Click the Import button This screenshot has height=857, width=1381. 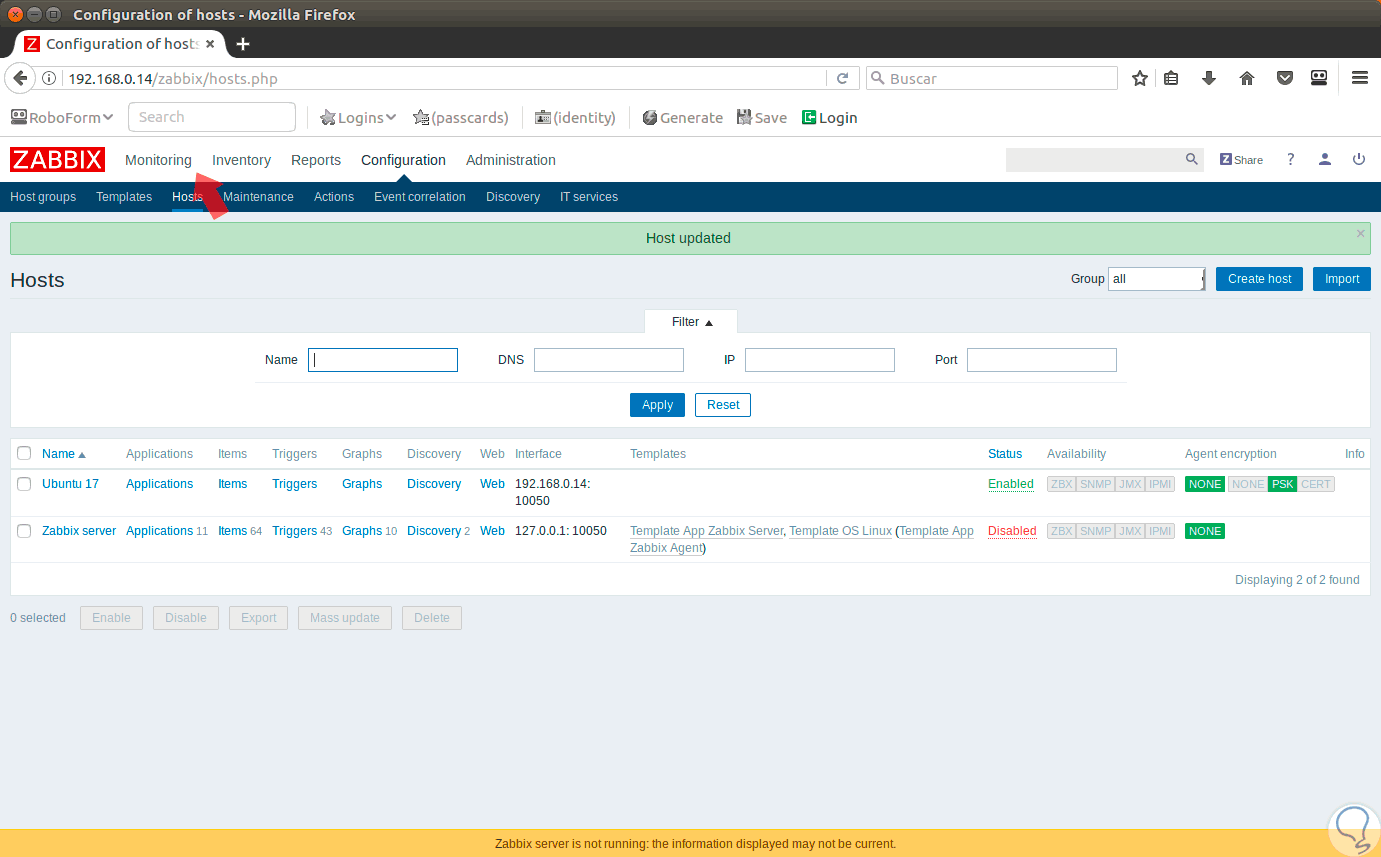1342,279
